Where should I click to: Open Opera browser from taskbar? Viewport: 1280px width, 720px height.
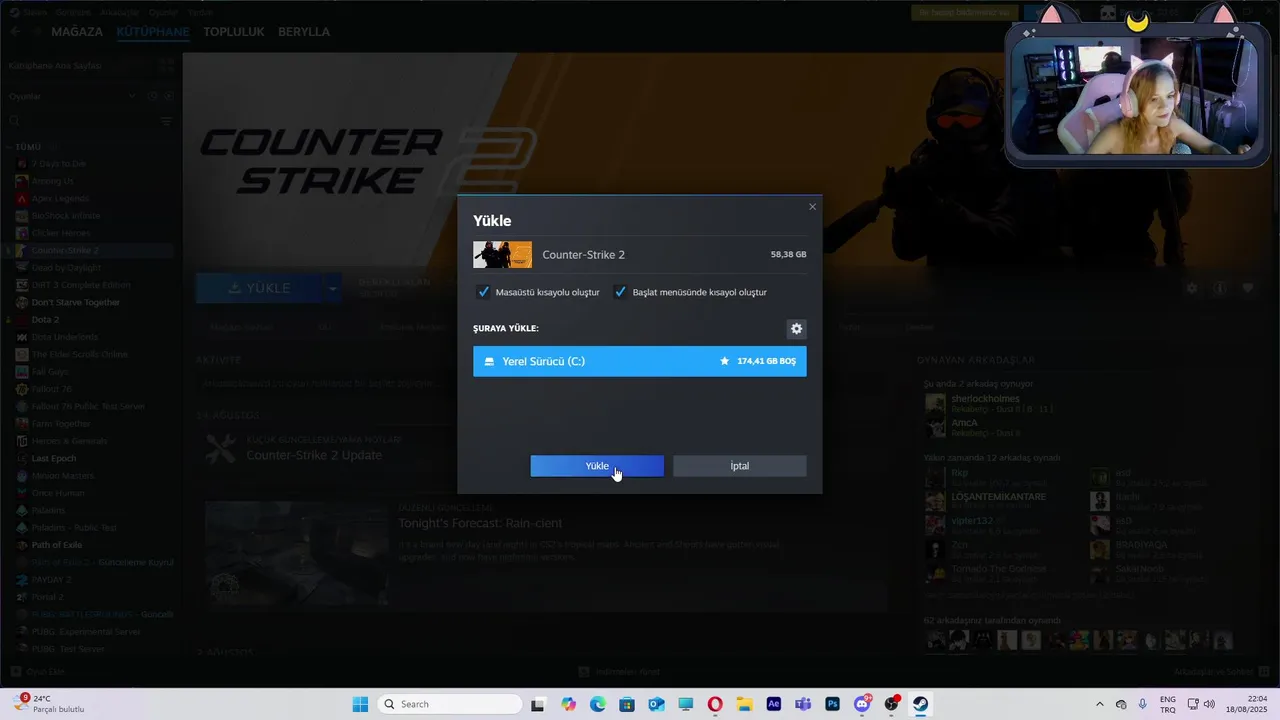tap(715, 704)
